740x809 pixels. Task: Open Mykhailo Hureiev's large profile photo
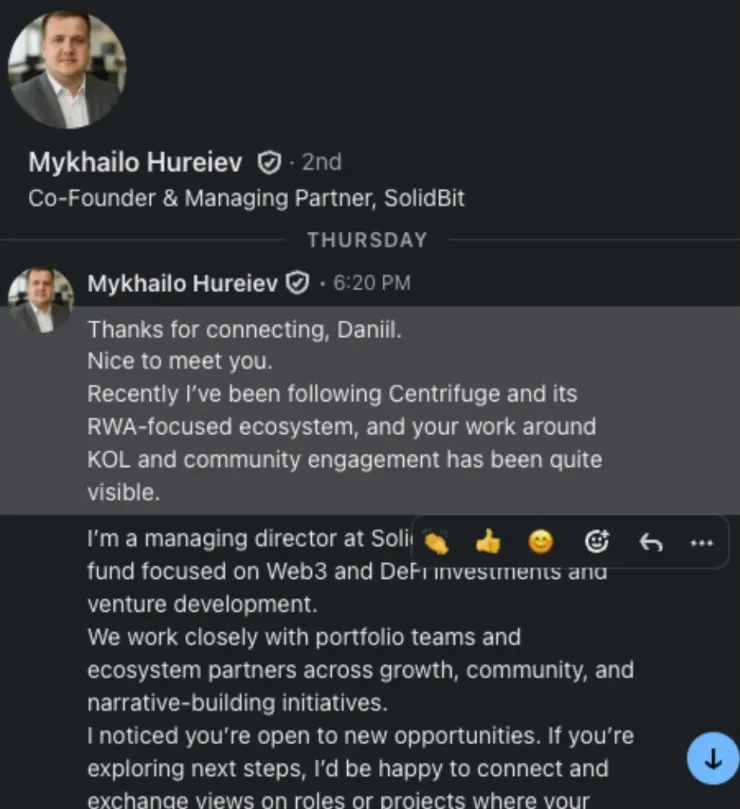[x=67, y=68]
